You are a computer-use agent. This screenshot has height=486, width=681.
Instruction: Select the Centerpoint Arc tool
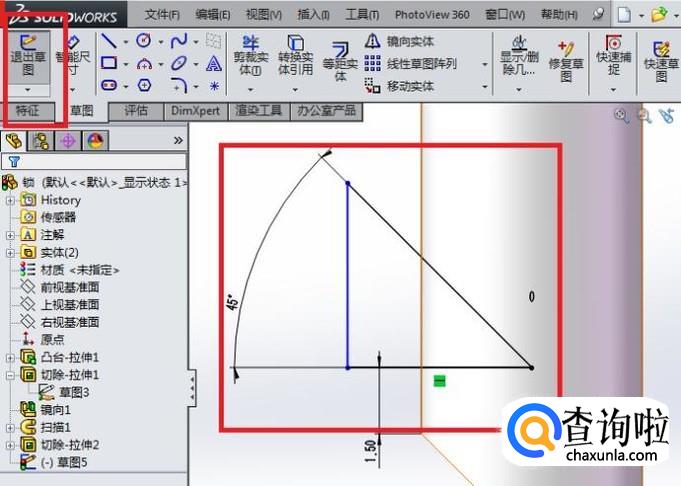coord(144,64)
